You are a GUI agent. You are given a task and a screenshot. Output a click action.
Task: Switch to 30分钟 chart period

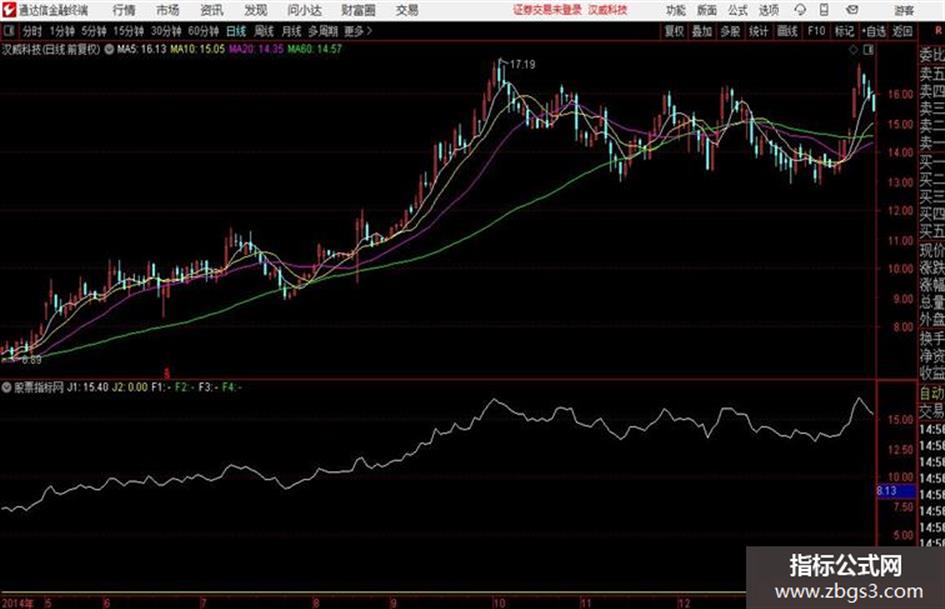pos(166,31)
